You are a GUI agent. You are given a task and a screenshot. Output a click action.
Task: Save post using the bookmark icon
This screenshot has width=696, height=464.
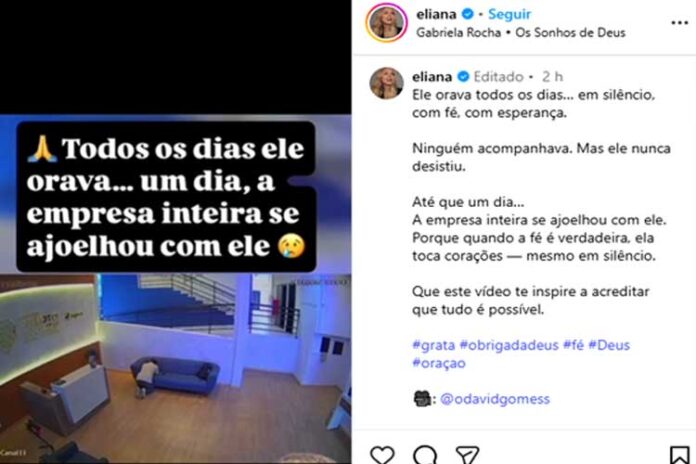679,455
